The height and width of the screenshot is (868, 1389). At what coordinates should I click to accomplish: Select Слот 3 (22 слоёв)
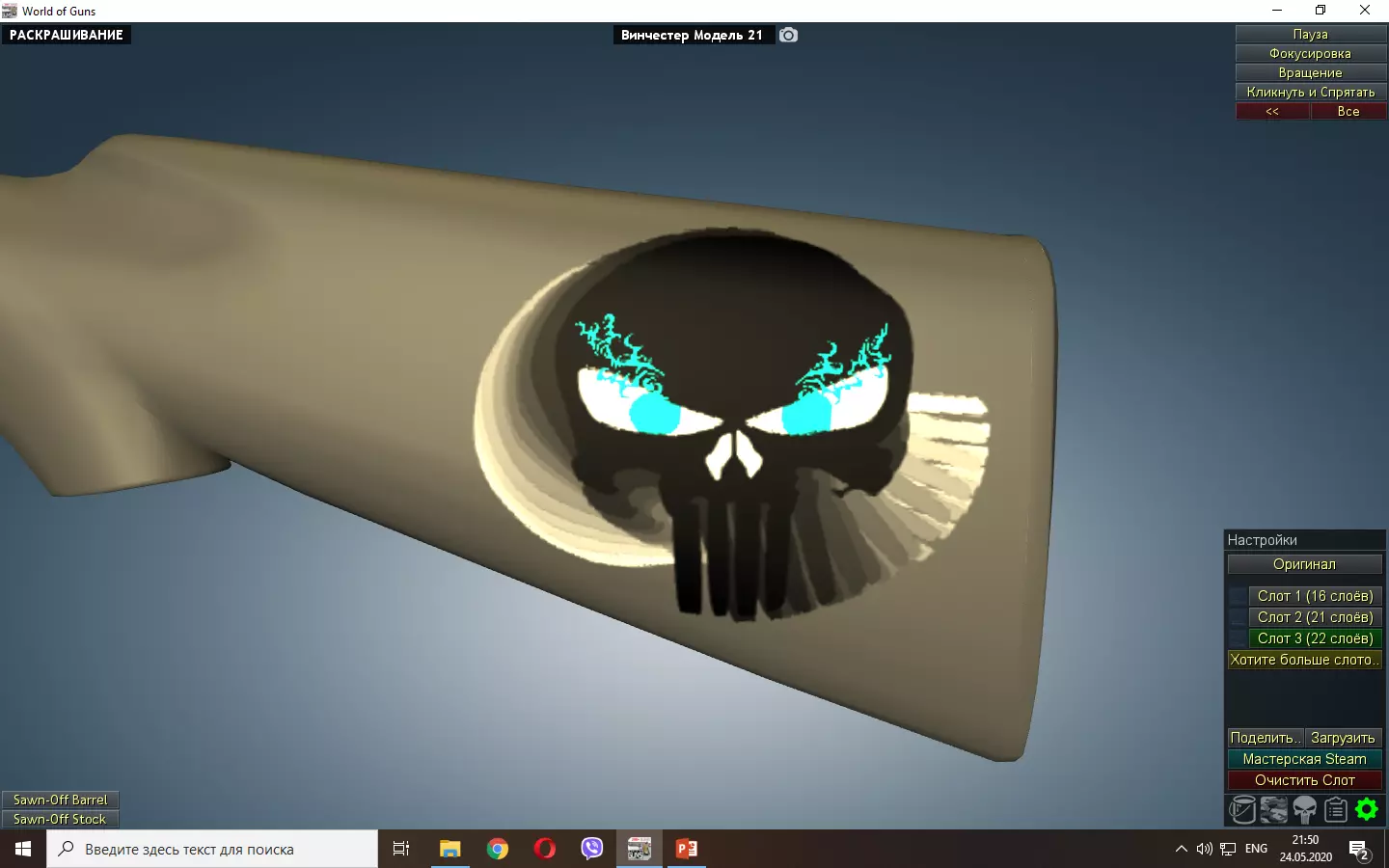point(1316,638)
